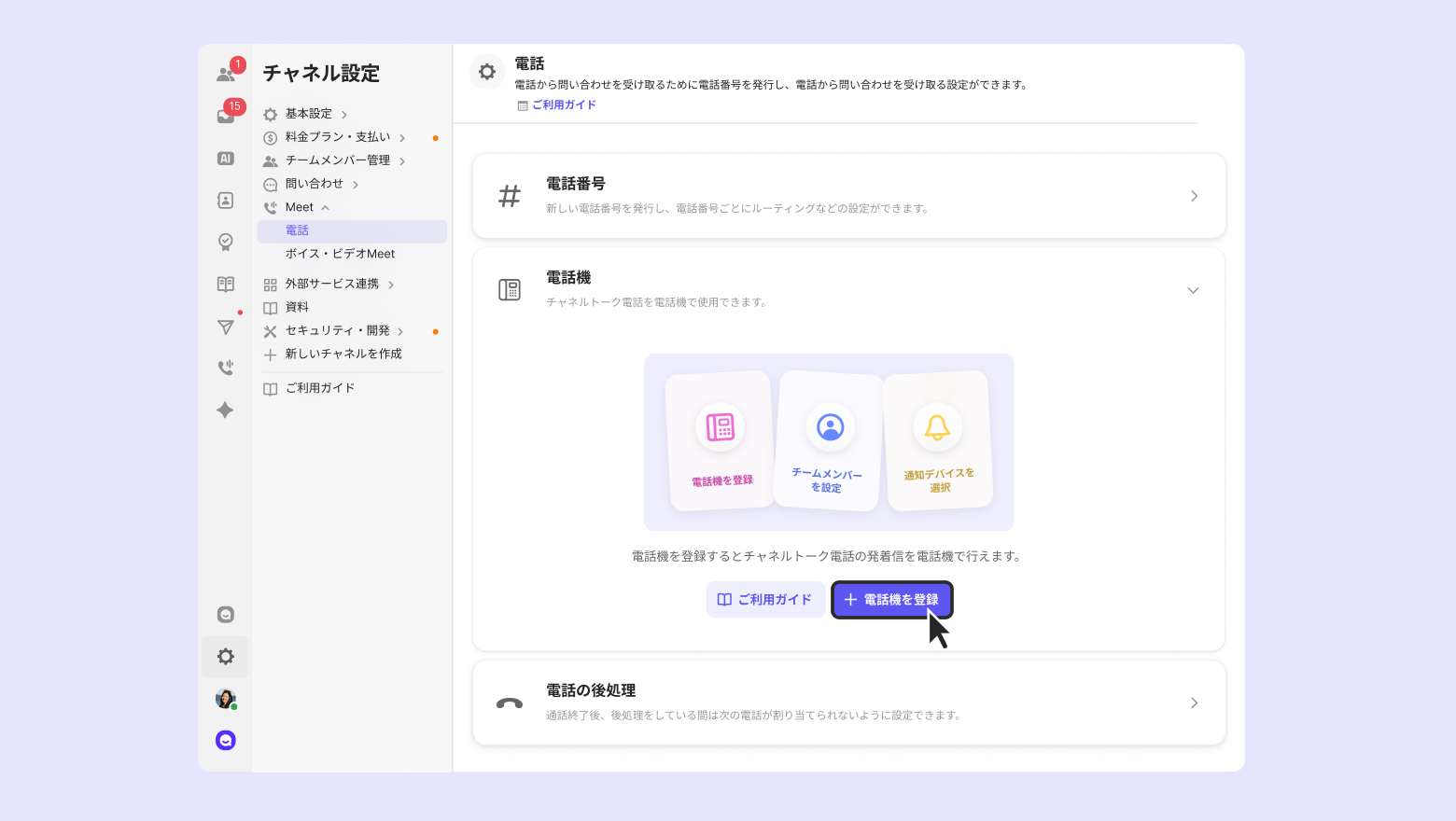Expand the 料金プラン・支払い section
The width and height of the screenshot is (1456, 821).
(x=402, y=138)
